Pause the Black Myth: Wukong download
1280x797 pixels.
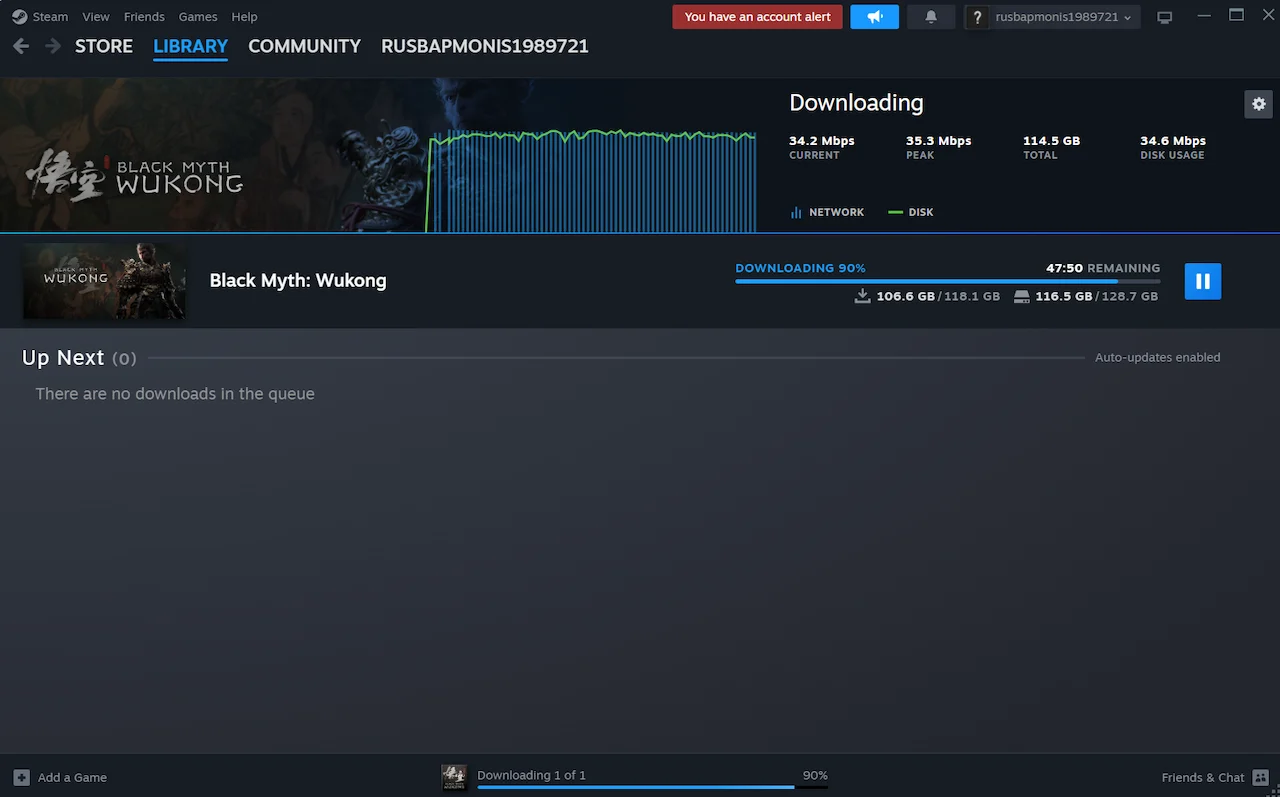click(x=1203, y=281)
